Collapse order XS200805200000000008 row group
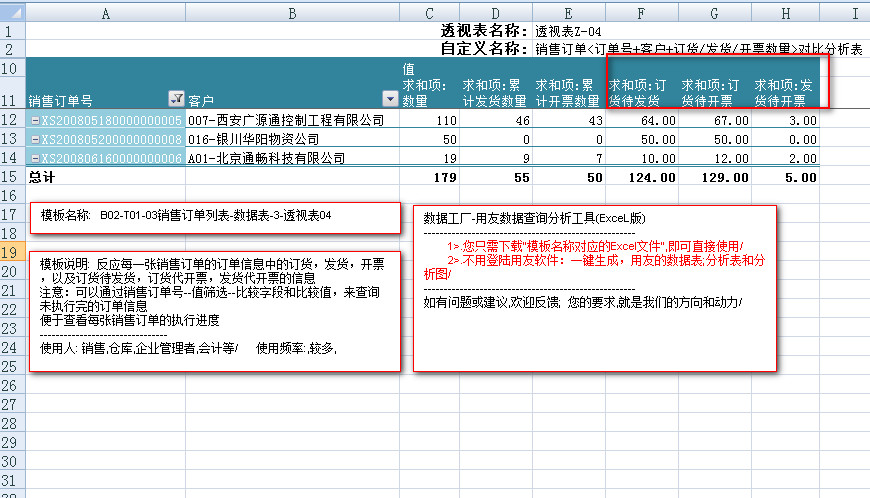The image size is (870, 498). click(35, 140)
